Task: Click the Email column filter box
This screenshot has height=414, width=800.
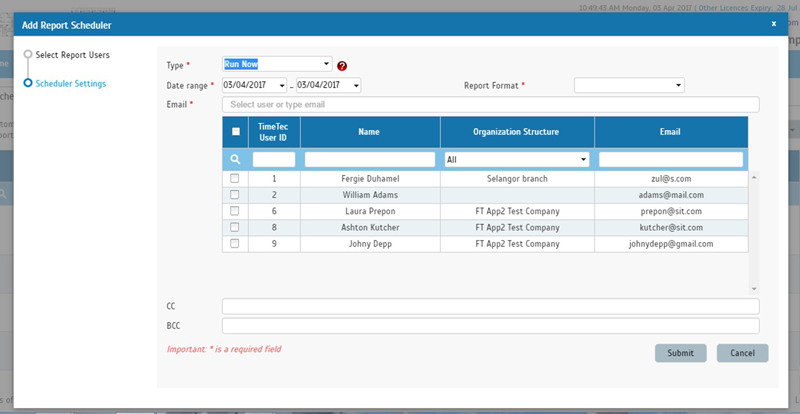Action: 671,160
